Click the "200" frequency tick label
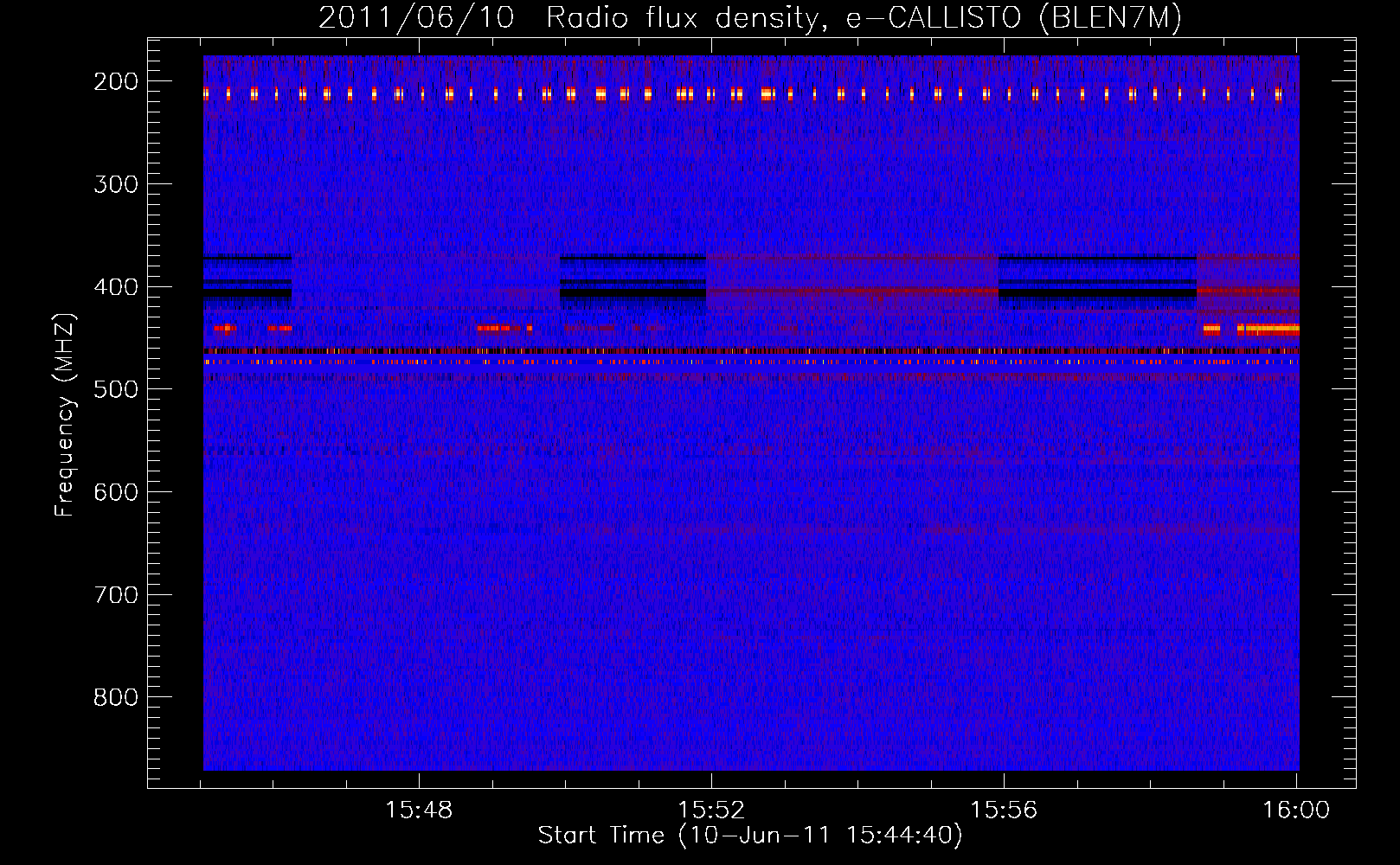This screenshot has width=1400, height=865. 116,82
